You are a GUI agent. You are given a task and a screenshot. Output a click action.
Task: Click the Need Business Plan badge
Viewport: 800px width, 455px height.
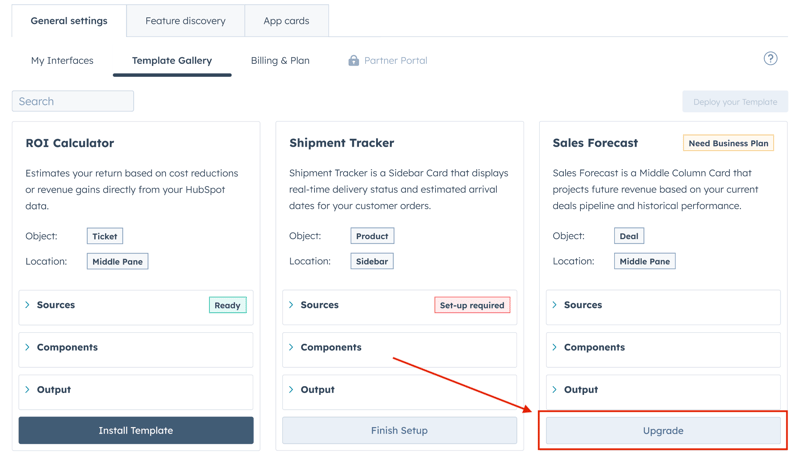pyautogui.click(x=728, y=143)
